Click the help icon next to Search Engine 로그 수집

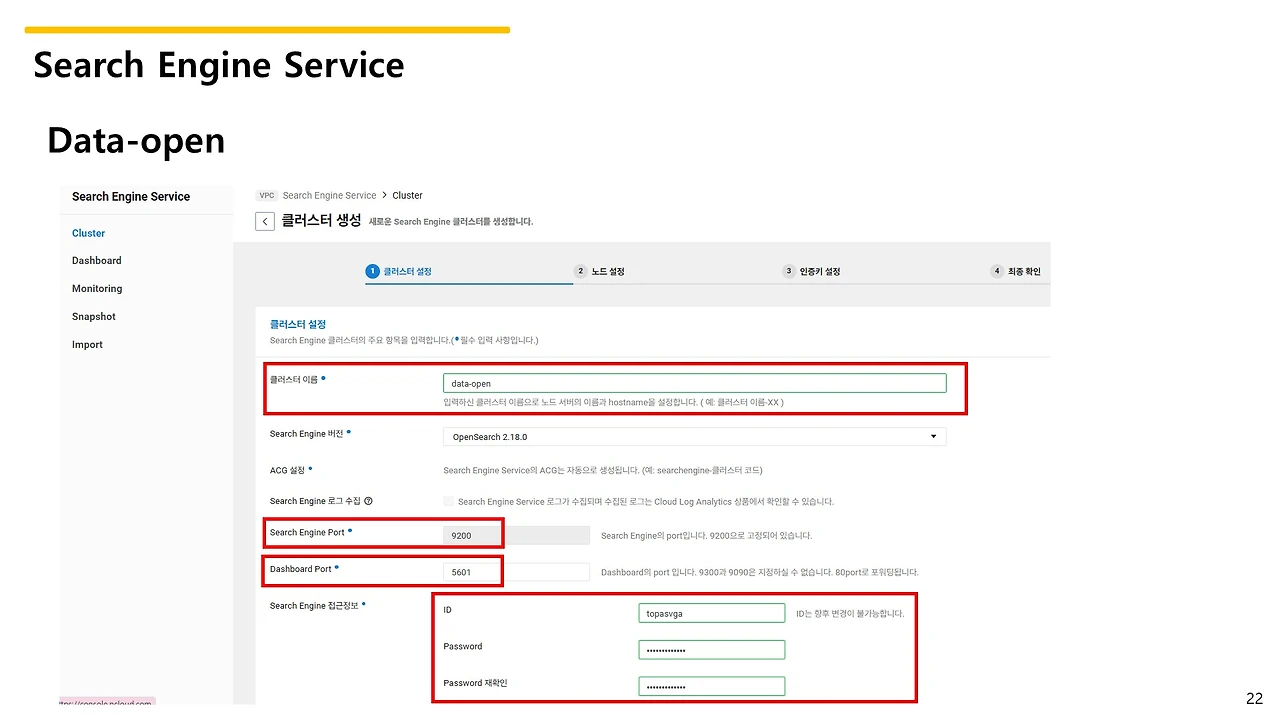pyautogui.click(x=368, y=501)
